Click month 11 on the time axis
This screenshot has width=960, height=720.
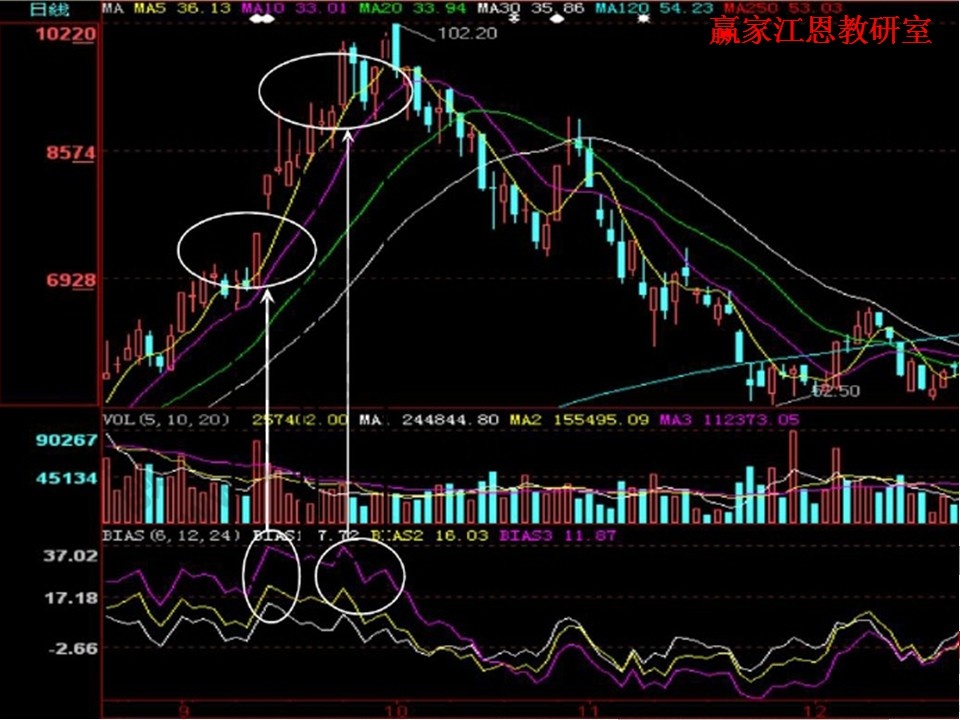point(591,709)
